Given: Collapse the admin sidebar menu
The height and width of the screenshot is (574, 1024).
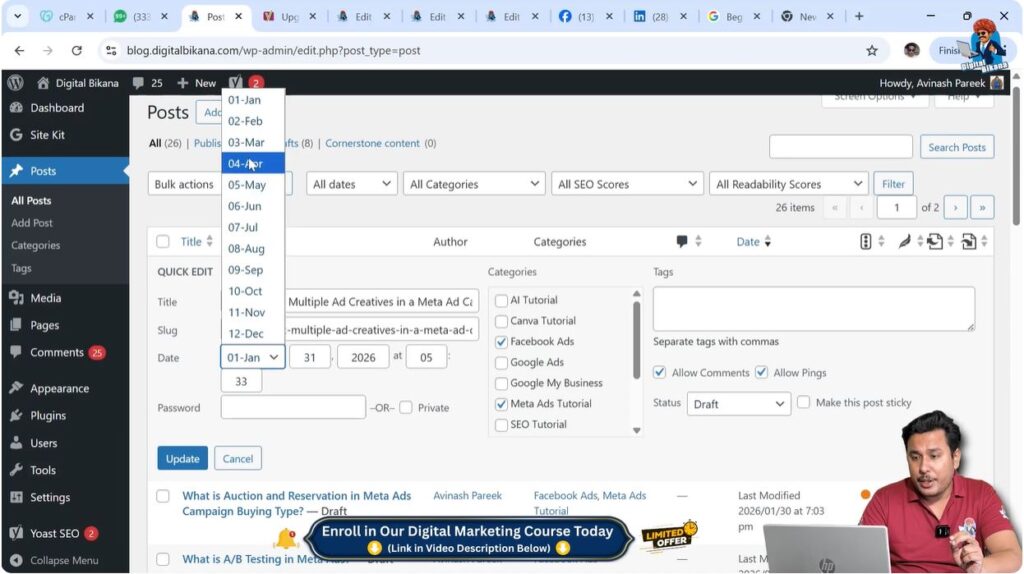Looking at the screenshot, I should click(63, 560).
